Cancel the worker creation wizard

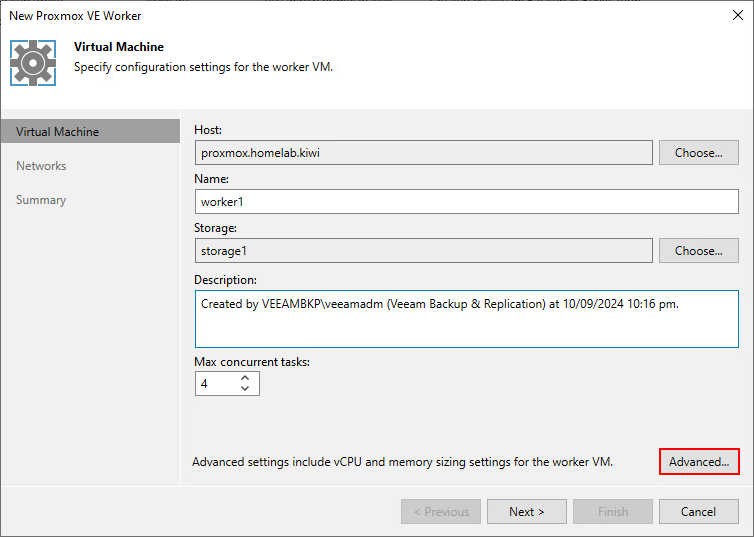[x=698, y=512]
